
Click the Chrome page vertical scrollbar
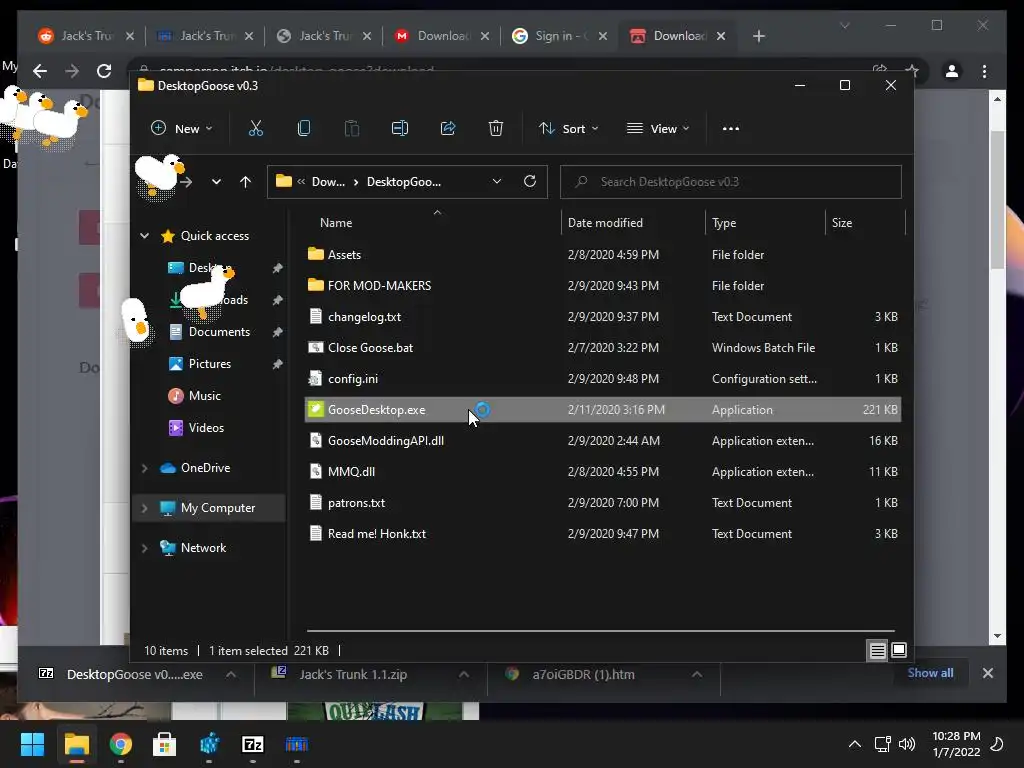pyautogui.click(x=997, y=200)
